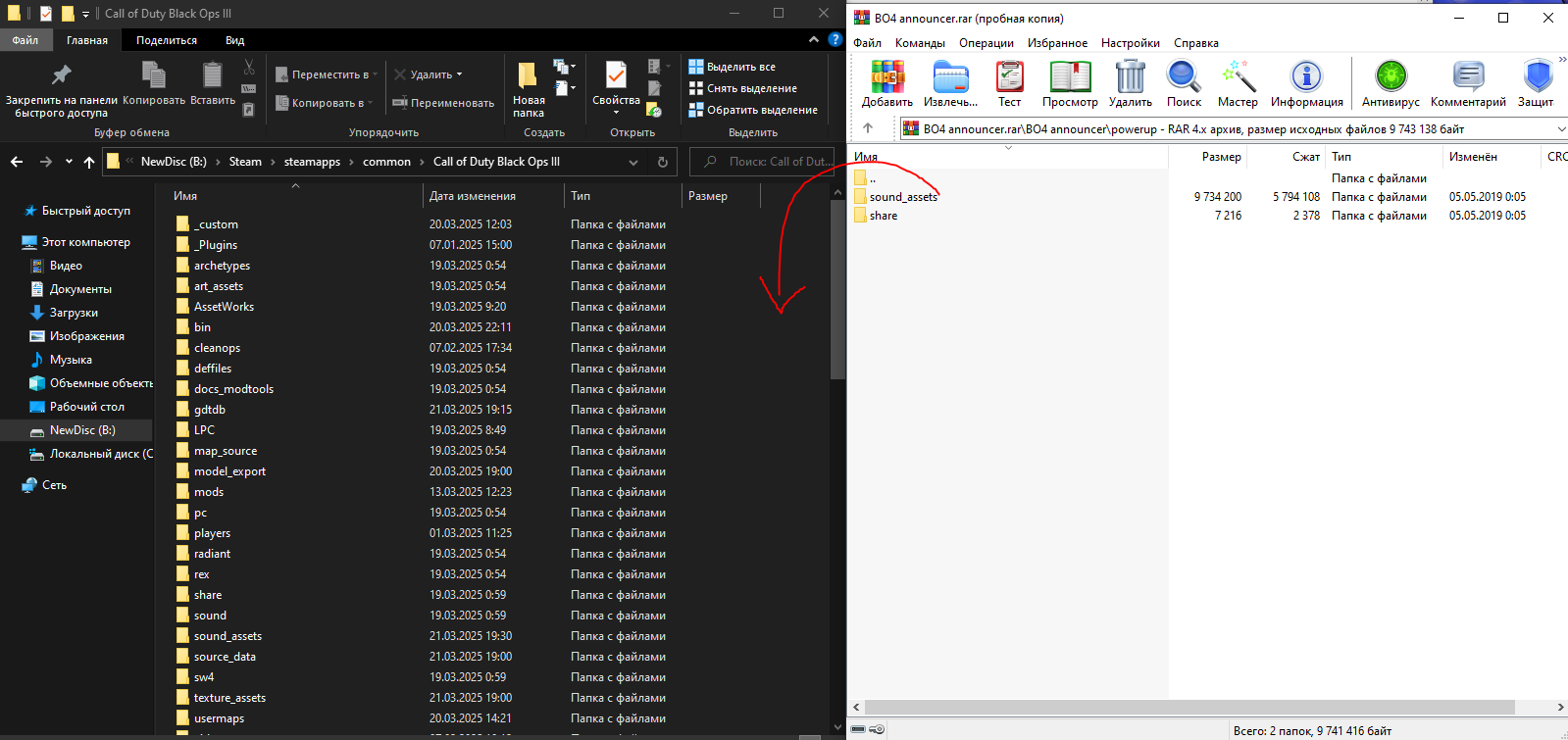The height and width of the screenshot is (740, 1568).
Task: Open the Команды menu in WinRAR
Action: pos(920,43)
